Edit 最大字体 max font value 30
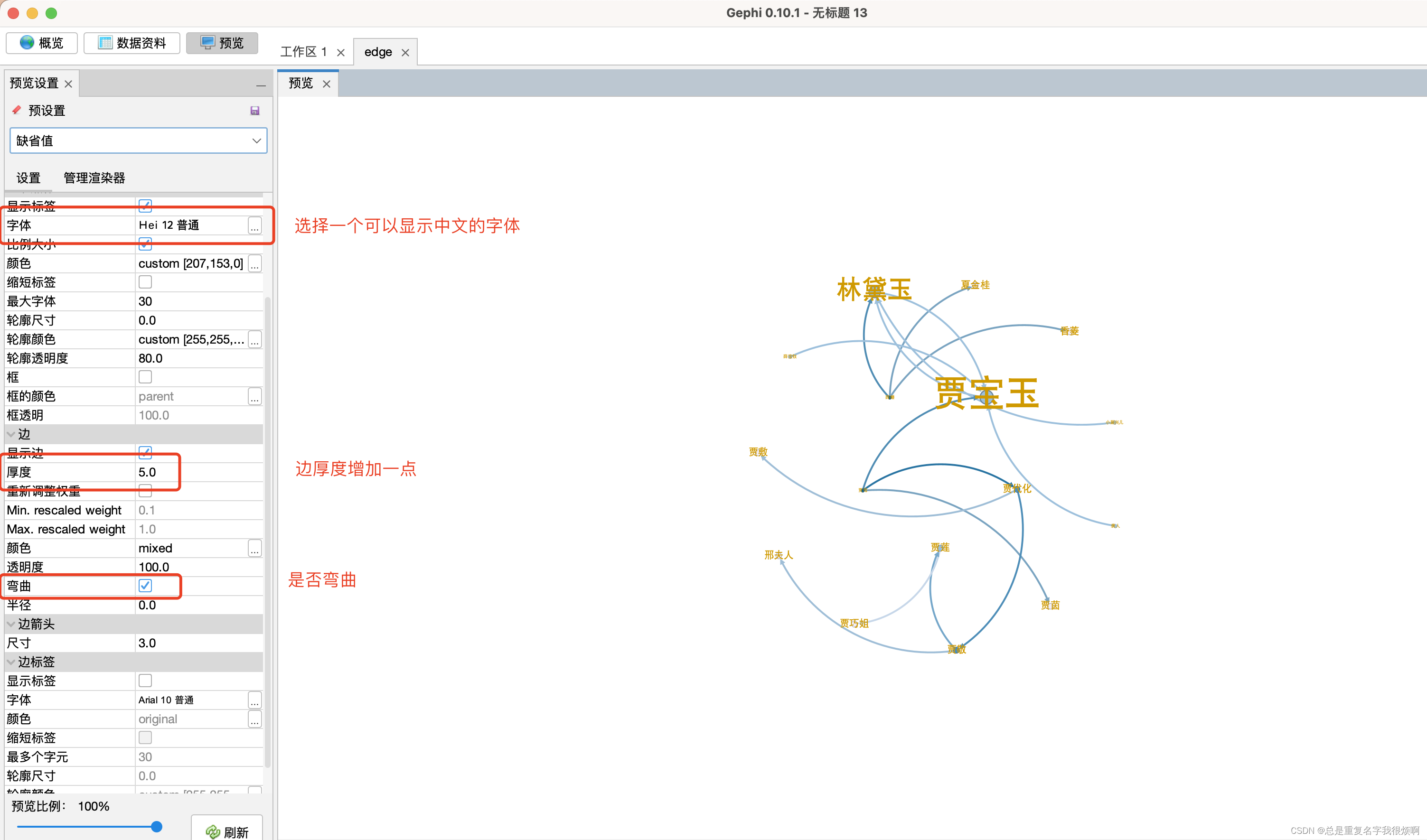 point(199,301)
